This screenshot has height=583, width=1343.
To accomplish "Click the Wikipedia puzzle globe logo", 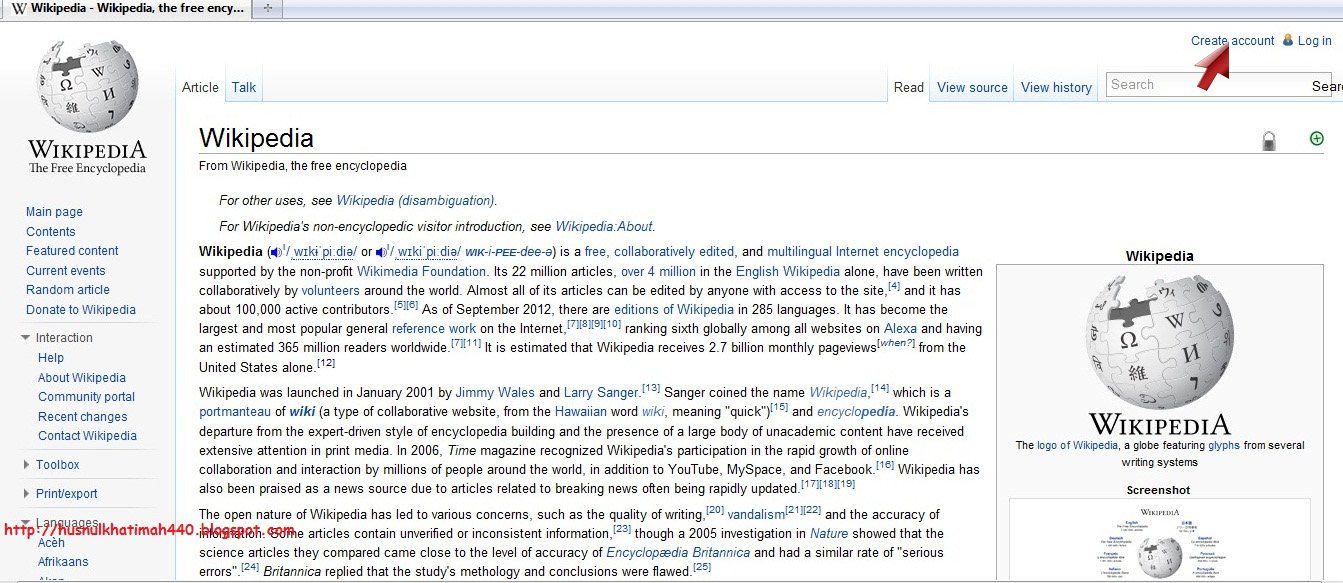I will pyautogui.click(x=85, y=85).
